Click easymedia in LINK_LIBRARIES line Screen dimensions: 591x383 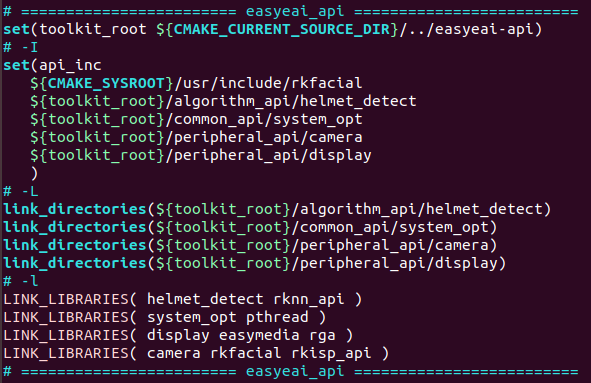(x=259, y=336)
